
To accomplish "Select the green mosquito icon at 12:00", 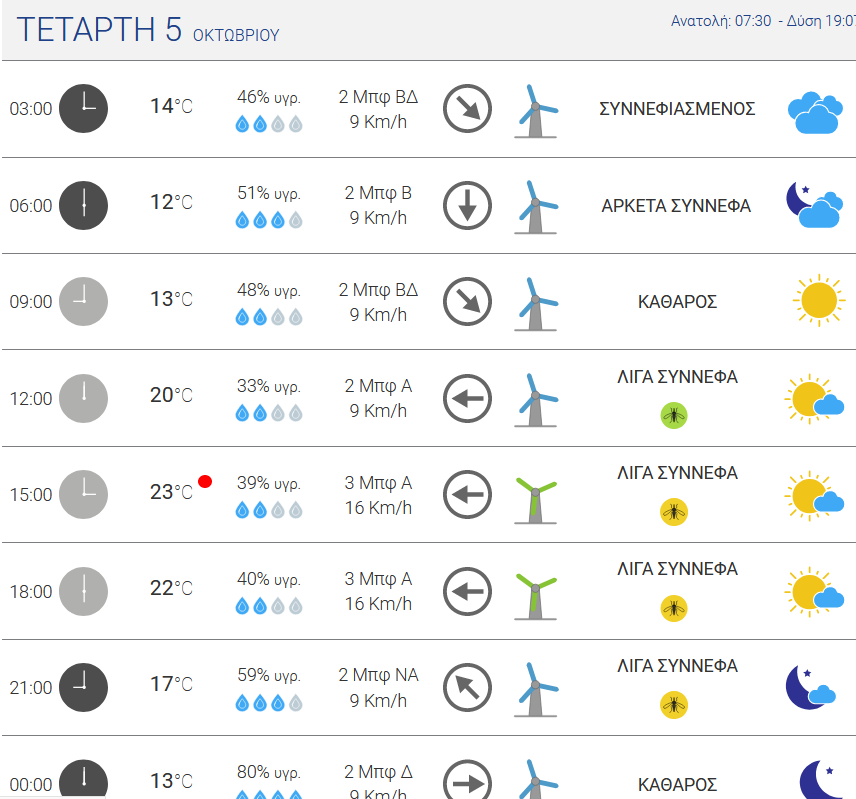I will pyautogui.click(x=674, y=416).
